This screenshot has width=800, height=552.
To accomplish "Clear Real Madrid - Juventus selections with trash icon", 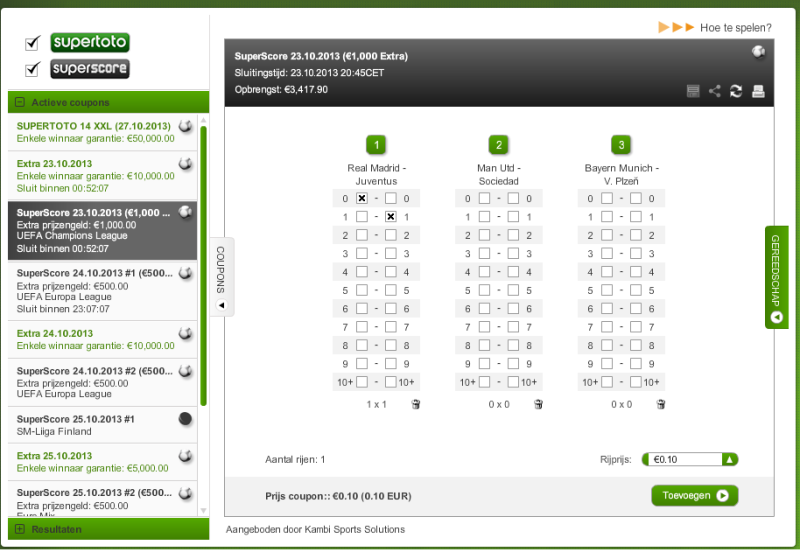I will pos(416,404).
